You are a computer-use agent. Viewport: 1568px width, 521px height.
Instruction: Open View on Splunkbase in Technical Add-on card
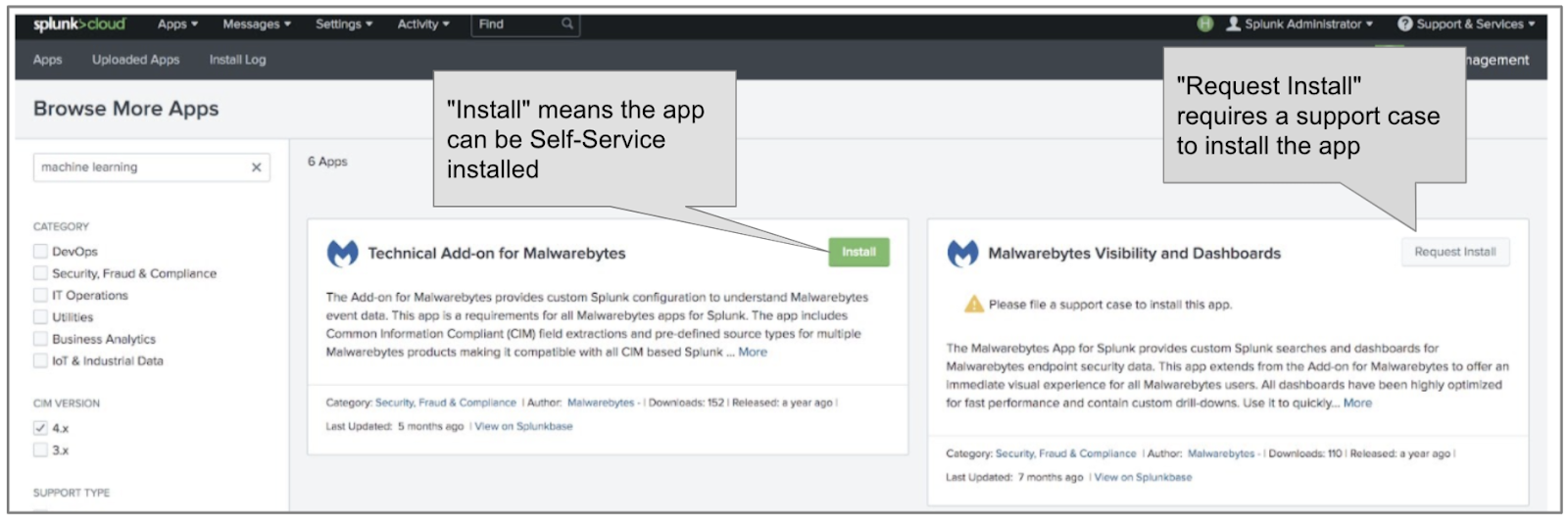[523, 426]
